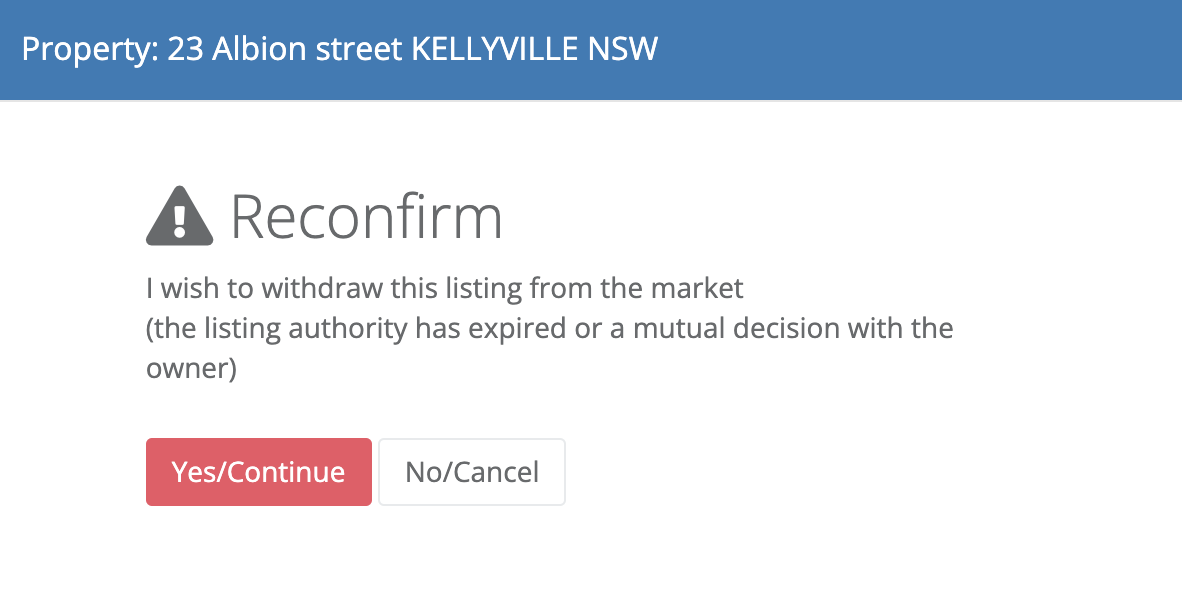
Task: Choose the white No/Cancel button
Action: (472, 472)
